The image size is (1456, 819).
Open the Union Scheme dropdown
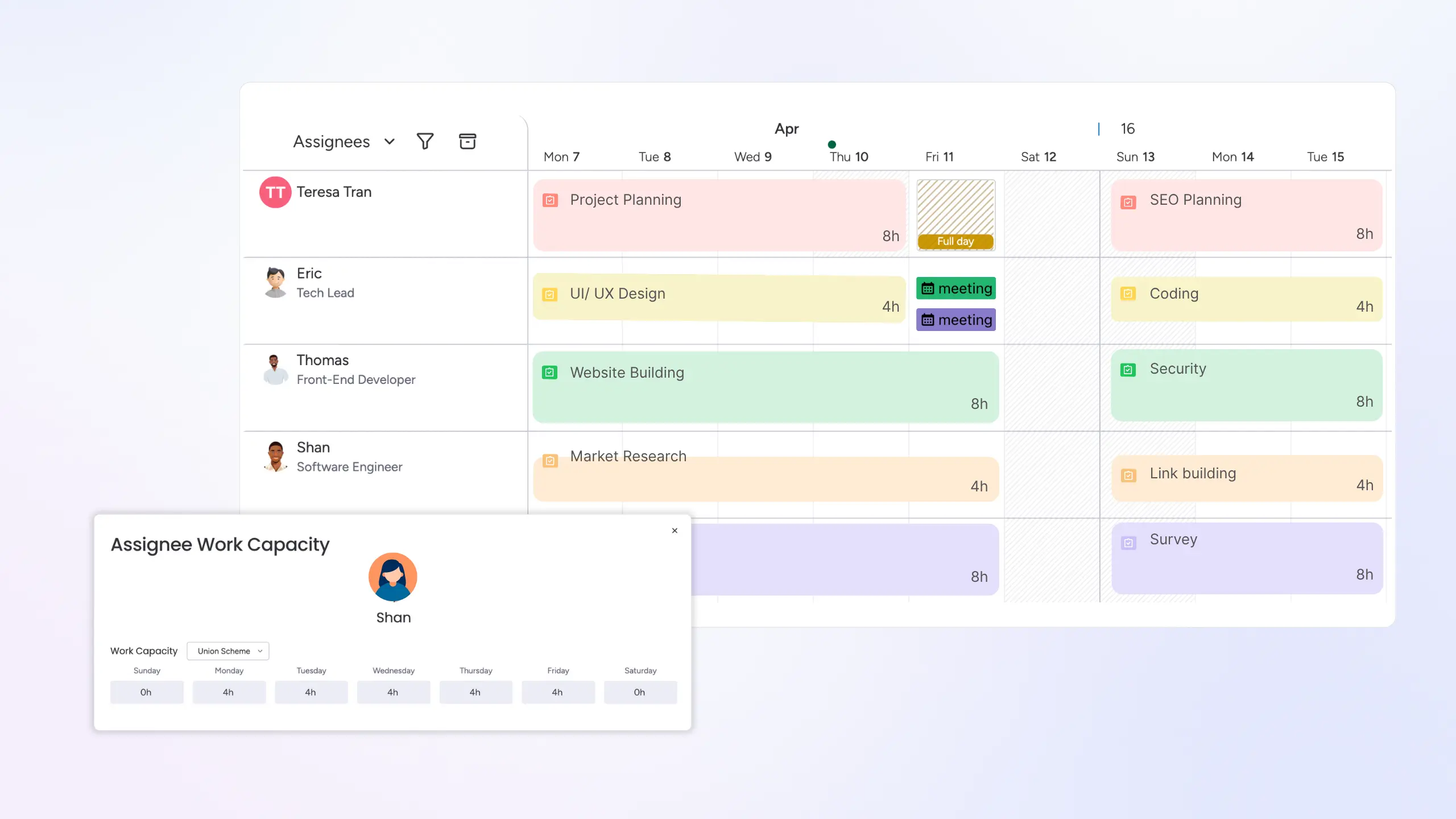(227, 651)
